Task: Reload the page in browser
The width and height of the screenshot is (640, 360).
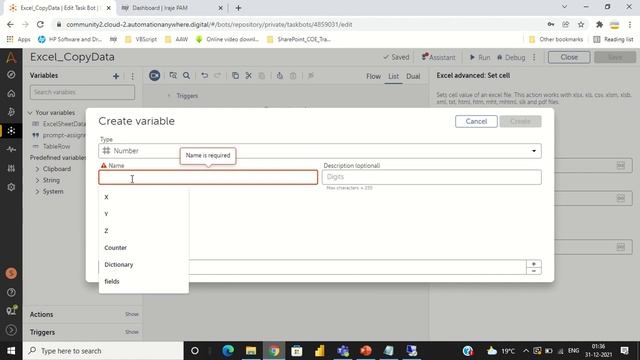Action: [x=40, y=24]
